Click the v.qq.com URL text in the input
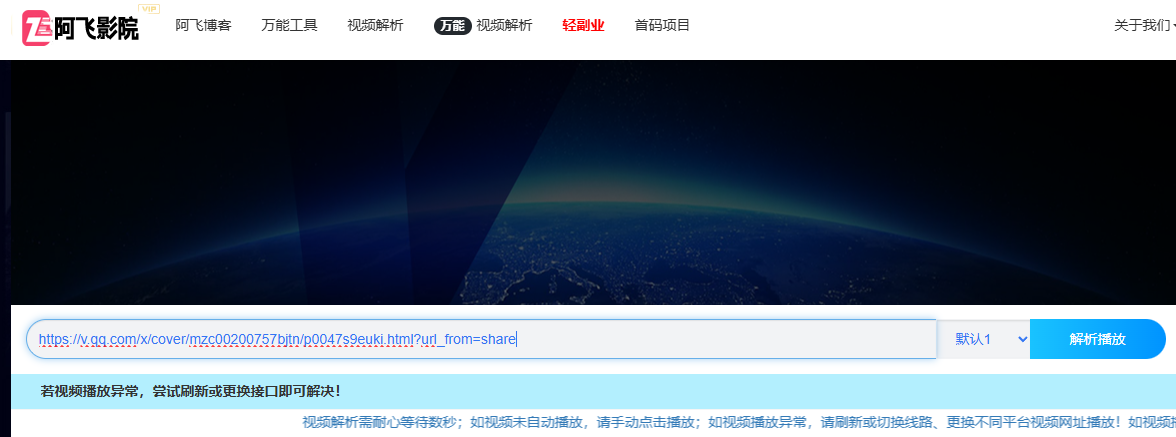Image resolution: width=1176 pixels, height=437 pixels. (277, 339)
